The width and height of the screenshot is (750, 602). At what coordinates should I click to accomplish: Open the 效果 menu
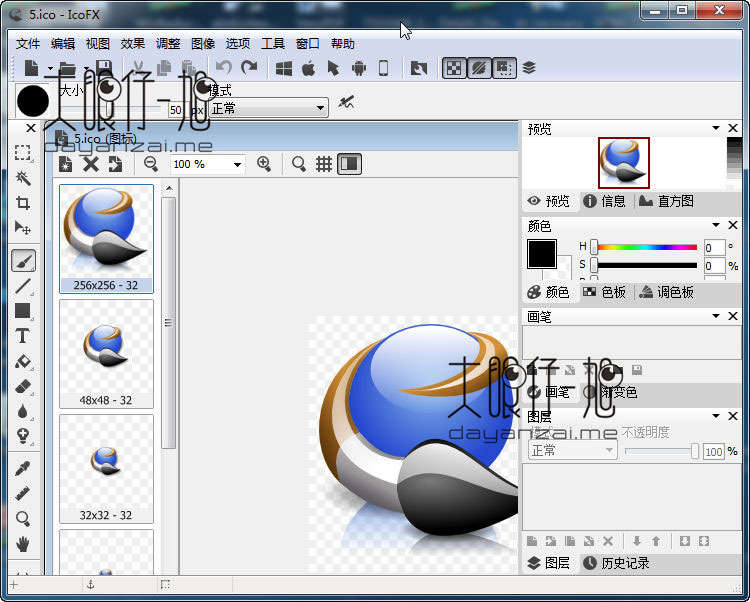point(132,44)
